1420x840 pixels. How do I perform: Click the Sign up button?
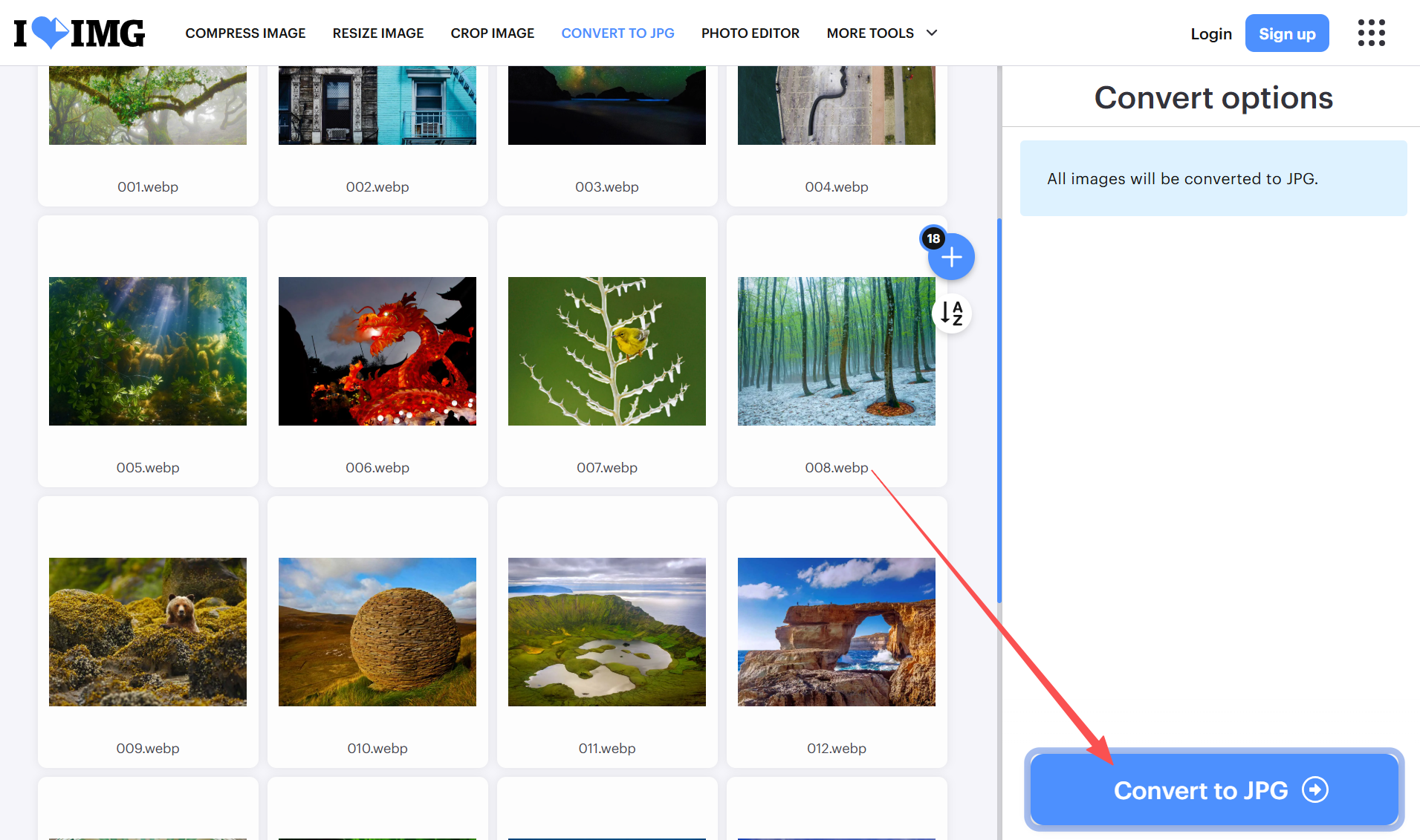coord(1287,33)
